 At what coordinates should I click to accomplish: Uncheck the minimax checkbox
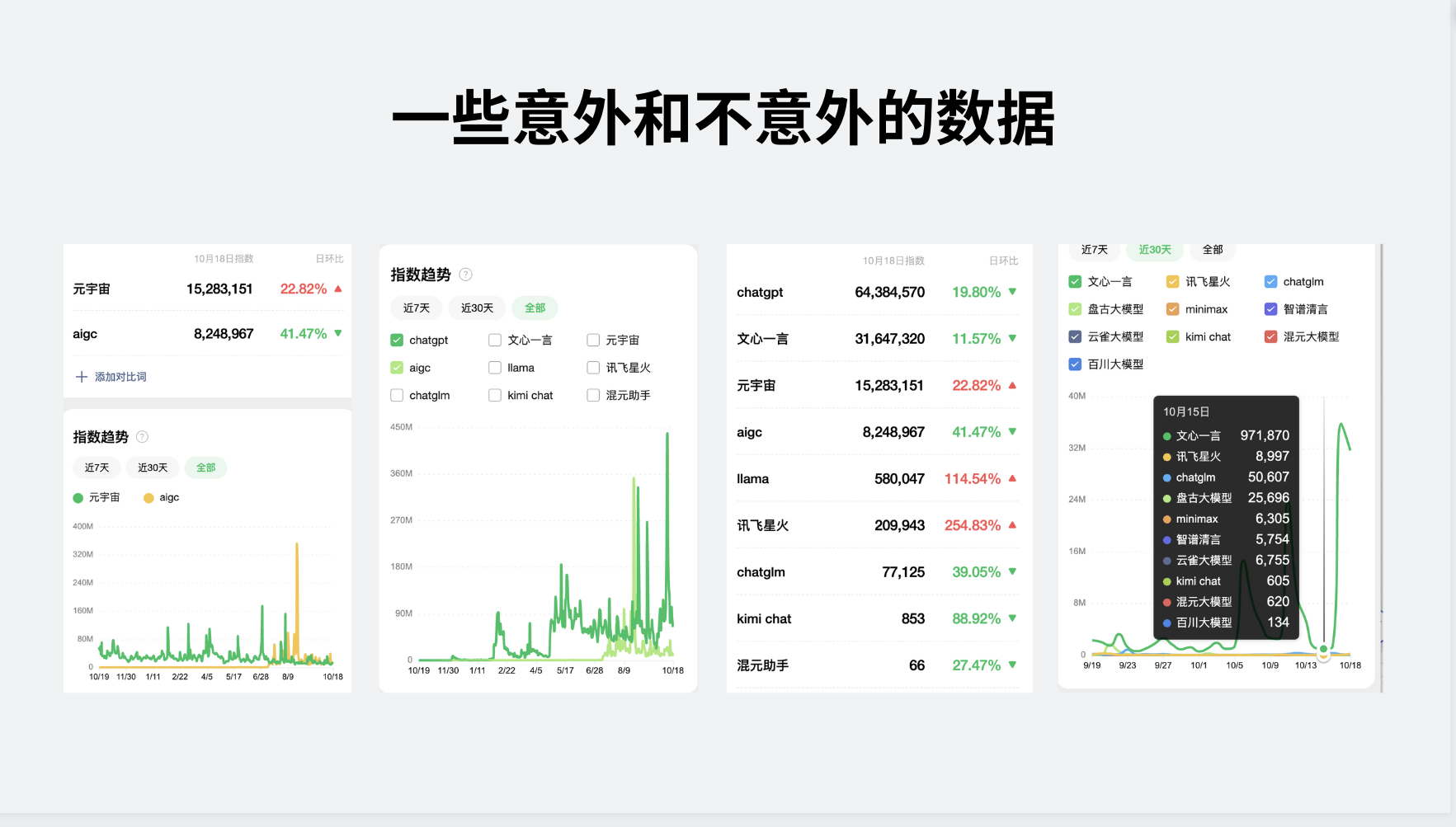1172,309
